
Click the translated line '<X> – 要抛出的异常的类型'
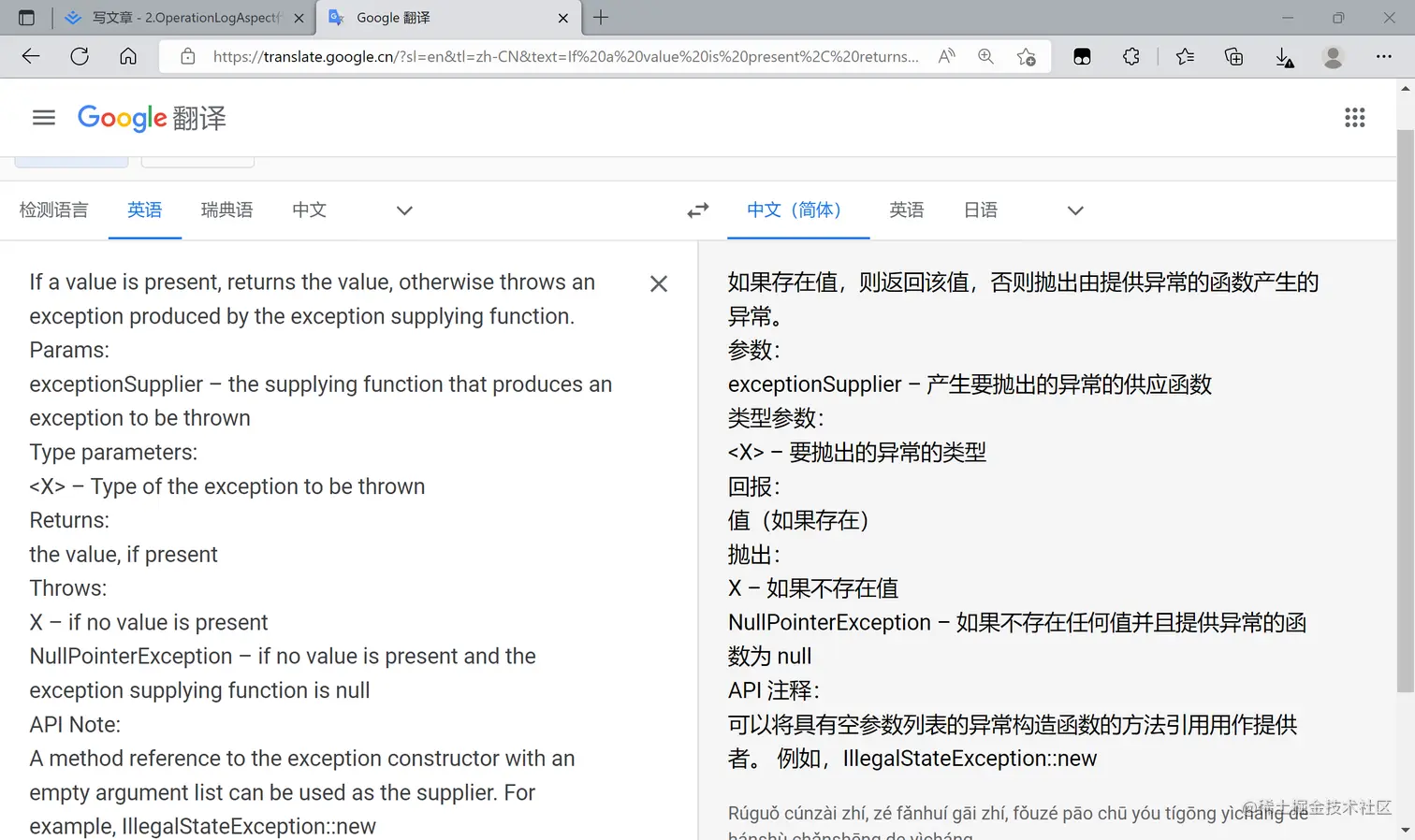(857, 453)
